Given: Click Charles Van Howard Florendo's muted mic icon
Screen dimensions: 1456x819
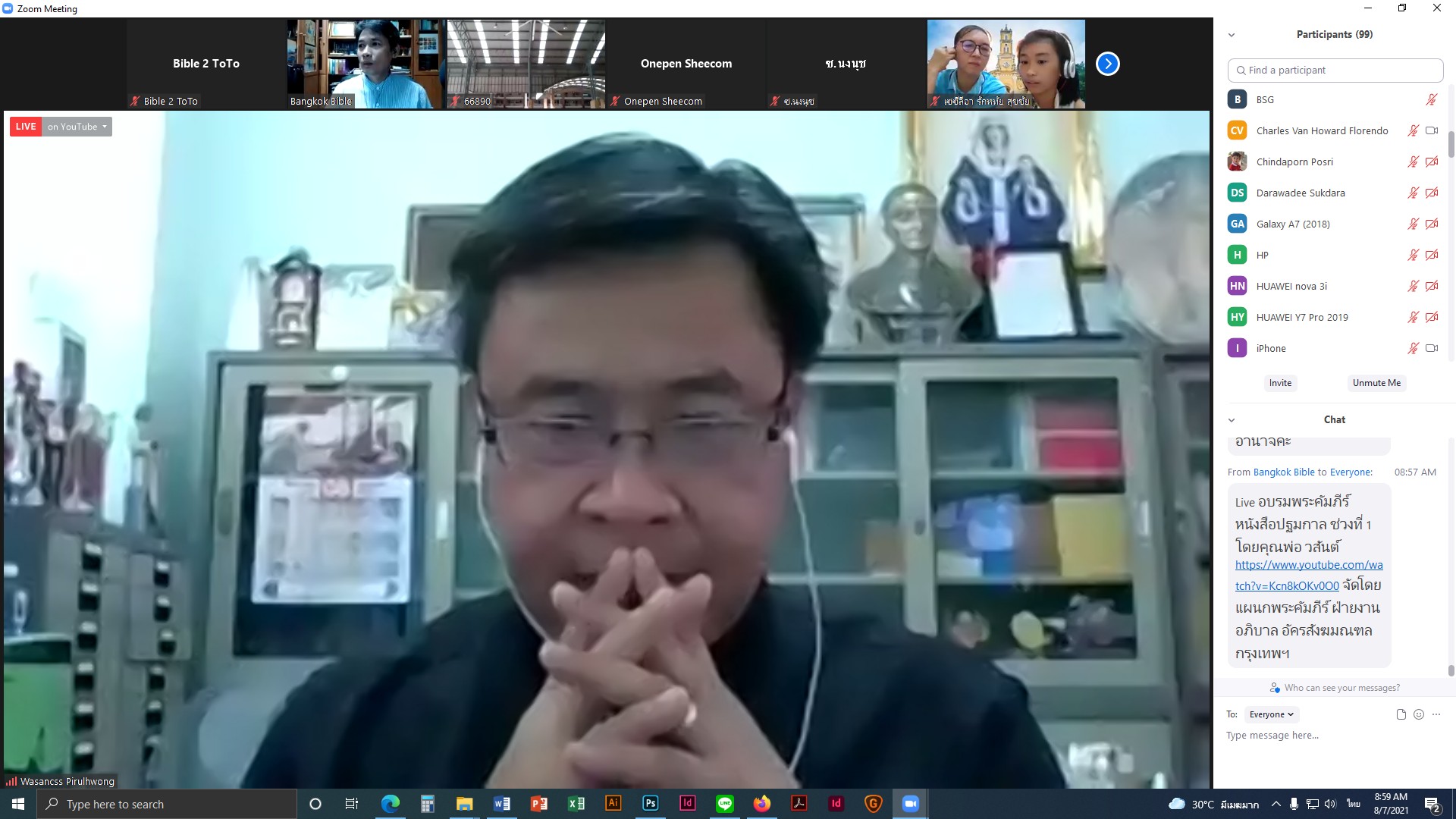Looking at the screenshot, I should click(1413, 130).
